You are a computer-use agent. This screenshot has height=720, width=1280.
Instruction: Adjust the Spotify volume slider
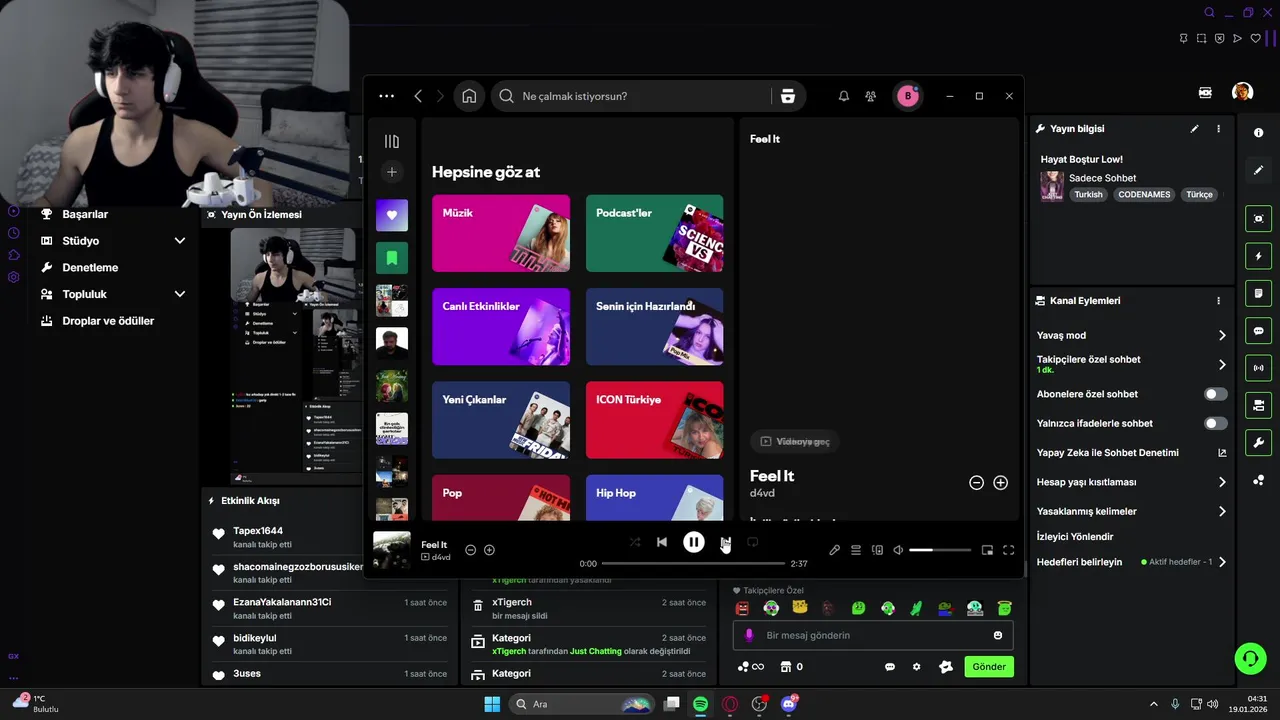(940, 550)
